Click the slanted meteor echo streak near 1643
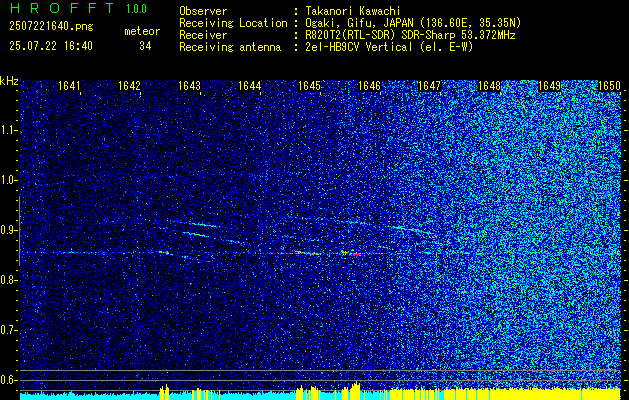Viewport: 629px width, 400px height. [196, 234]
